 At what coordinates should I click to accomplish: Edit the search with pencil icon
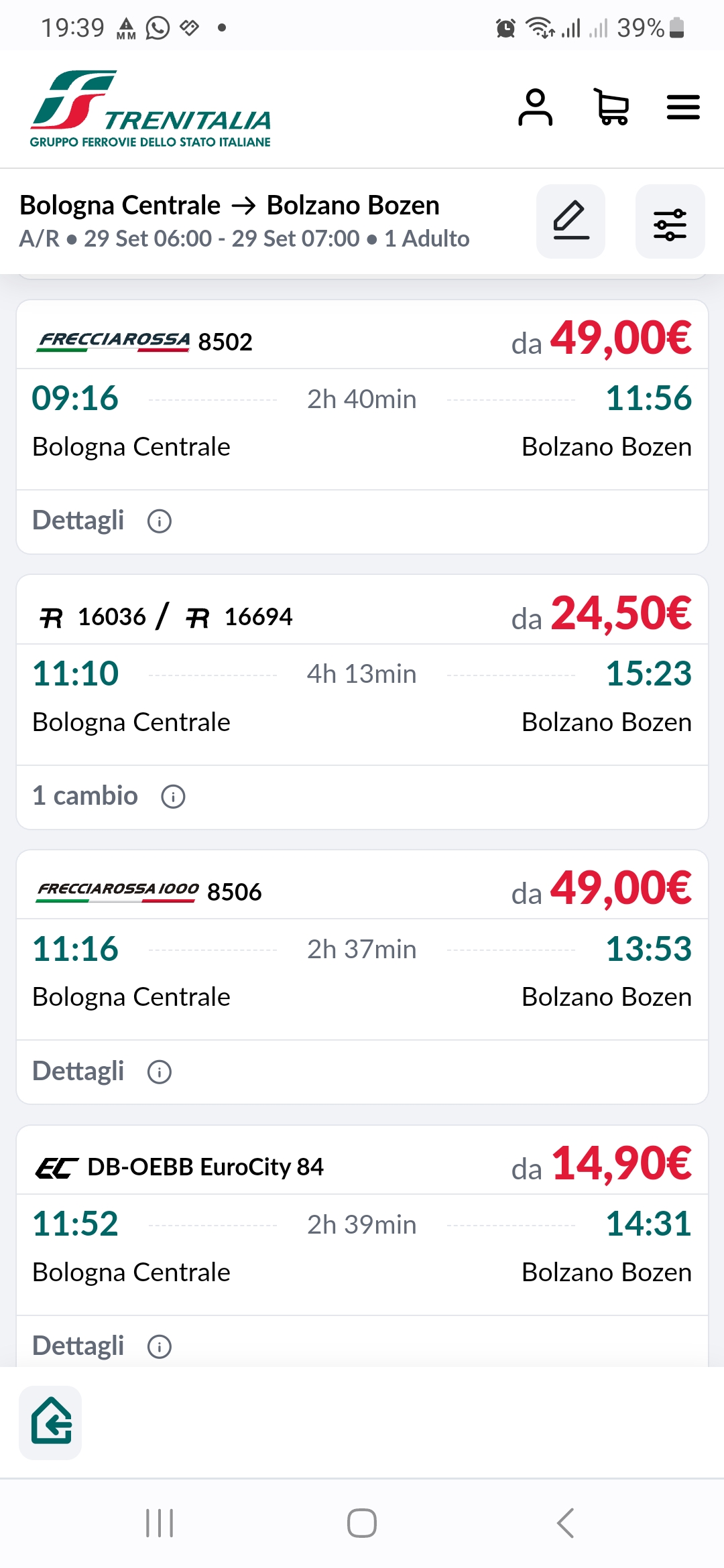[570, 221]
